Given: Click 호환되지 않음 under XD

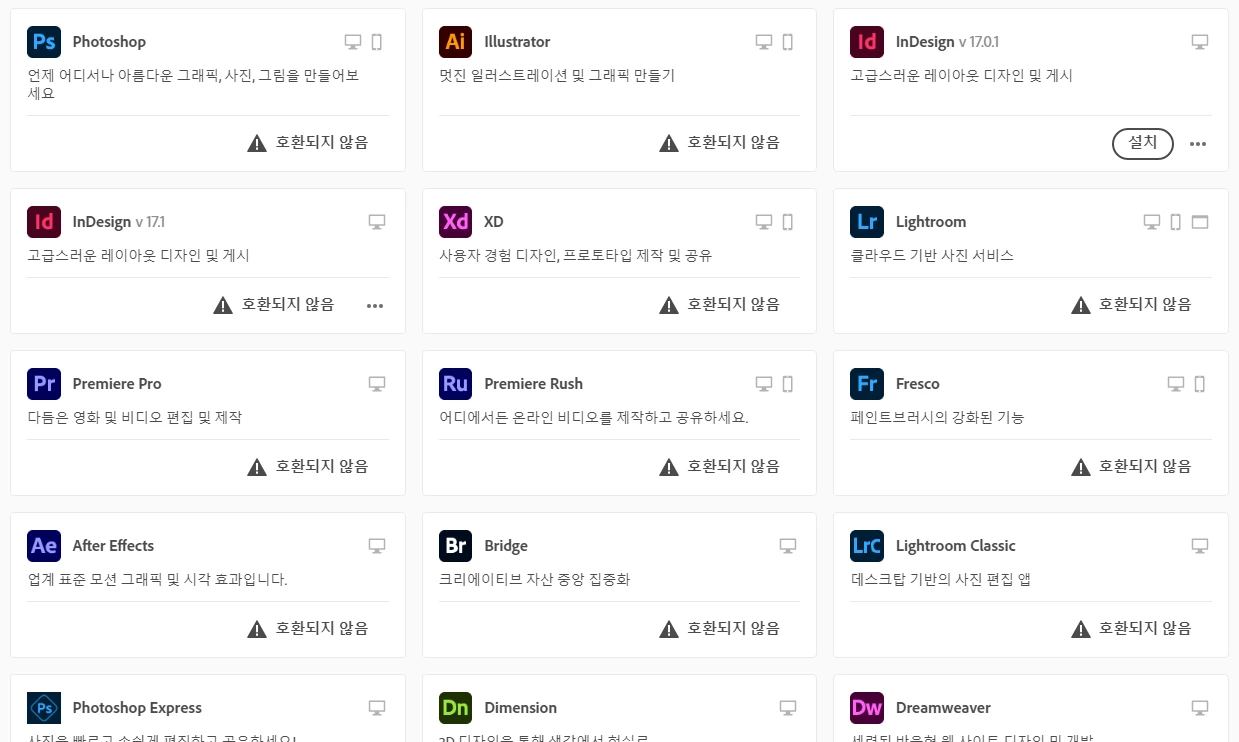Looking at the screenshot, I should (x=733, y=304).
